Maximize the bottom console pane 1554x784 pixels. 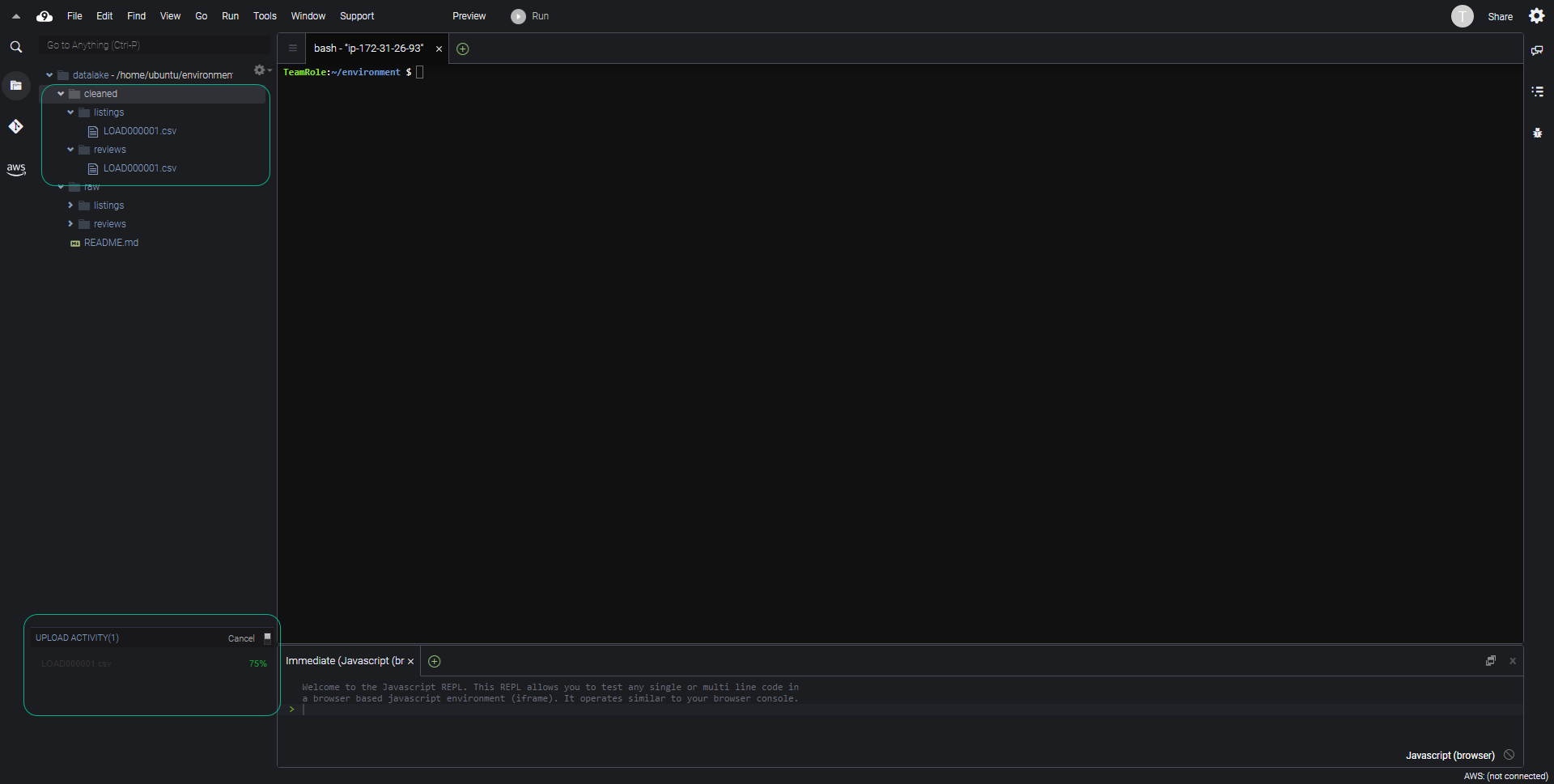pyautogui.click(x=1491, y=661)
